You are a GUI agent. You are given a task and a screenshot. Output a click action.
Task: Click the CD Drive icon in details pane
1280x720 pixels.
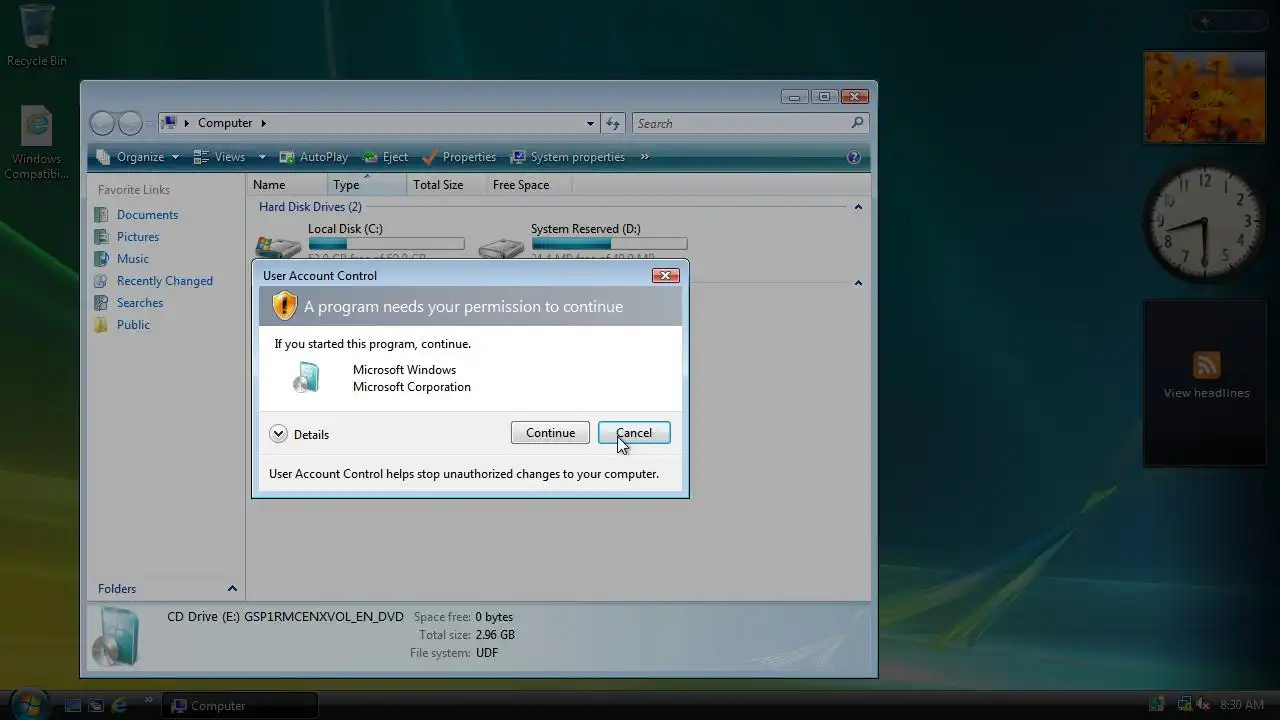tap(116, 636)
